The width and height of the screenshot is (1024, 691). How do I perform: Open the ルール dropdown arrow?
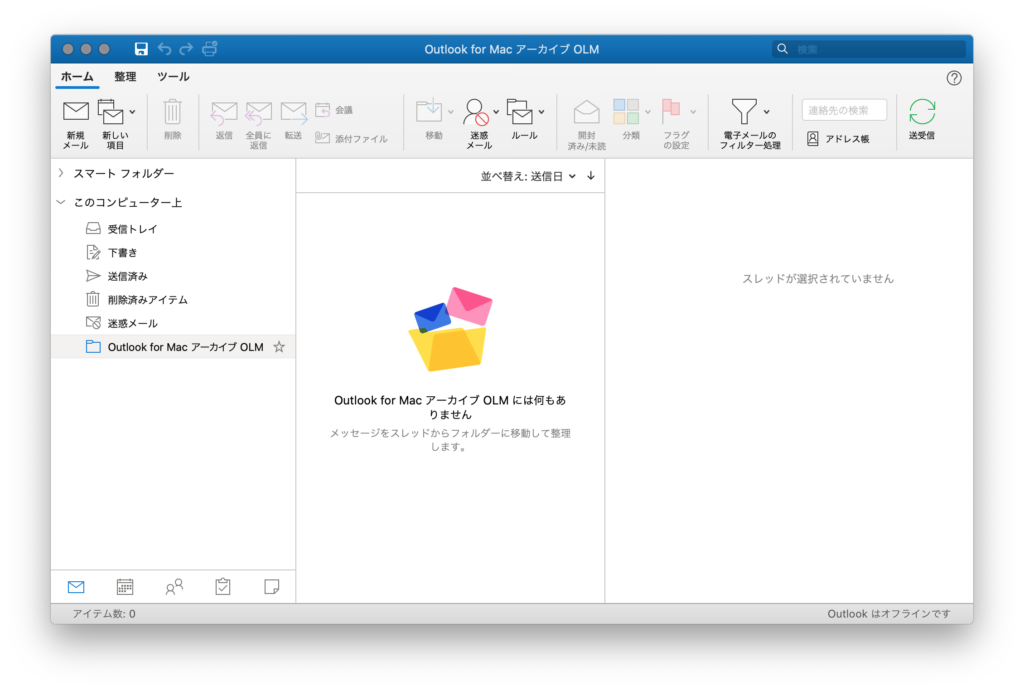541,112
